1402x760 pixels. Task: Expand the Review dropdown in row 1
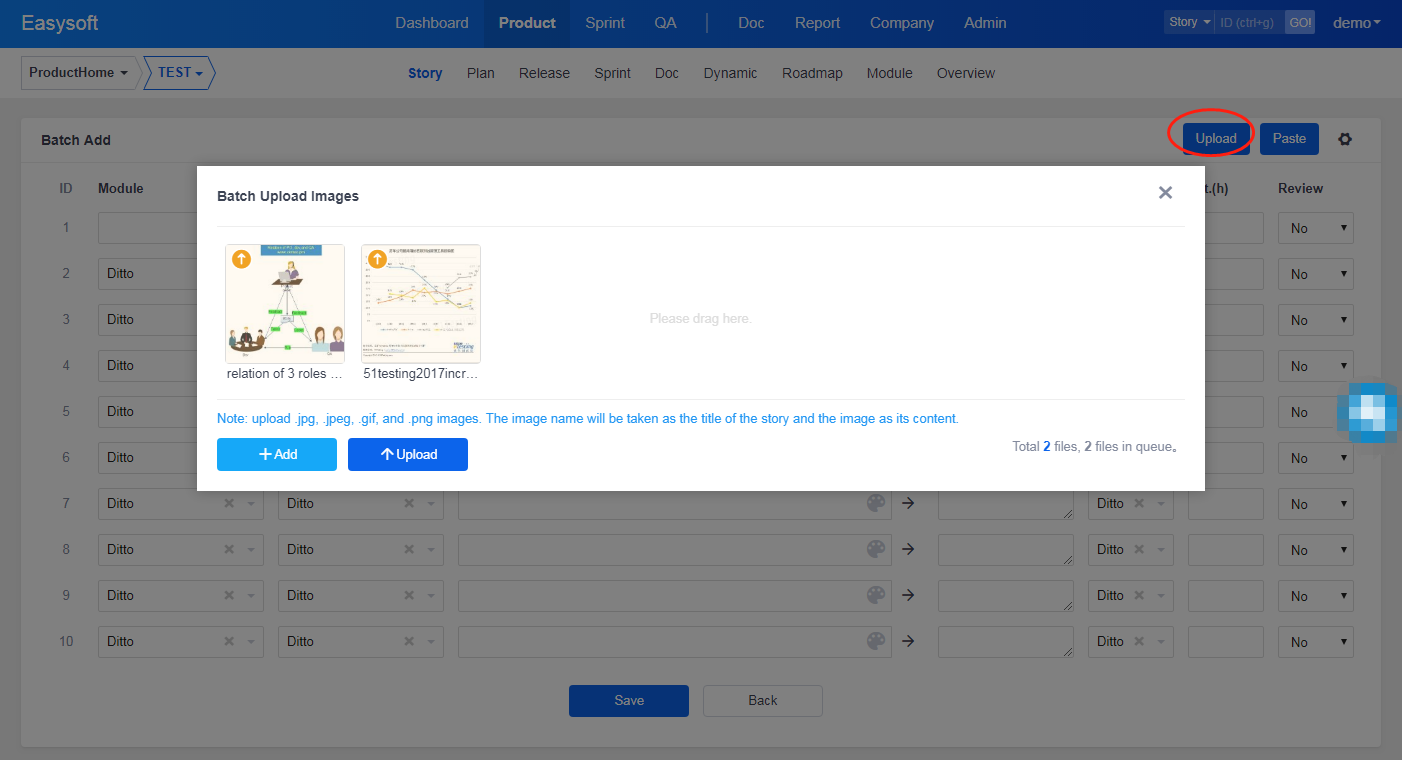click(x=1315, y=228)
